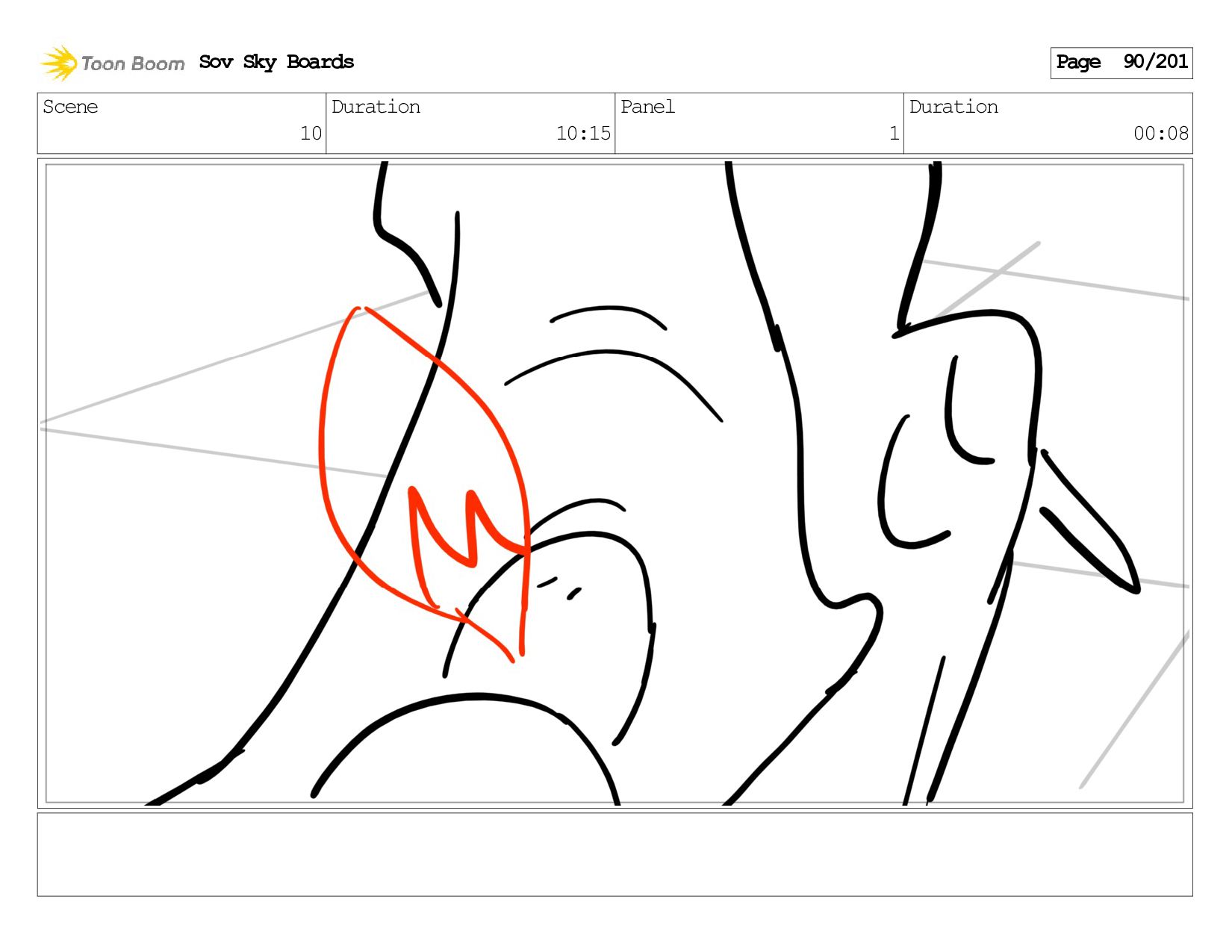The image size is (1232, 952).
Task: Click the panel number 1 value
Action: (x=894, y=134)
